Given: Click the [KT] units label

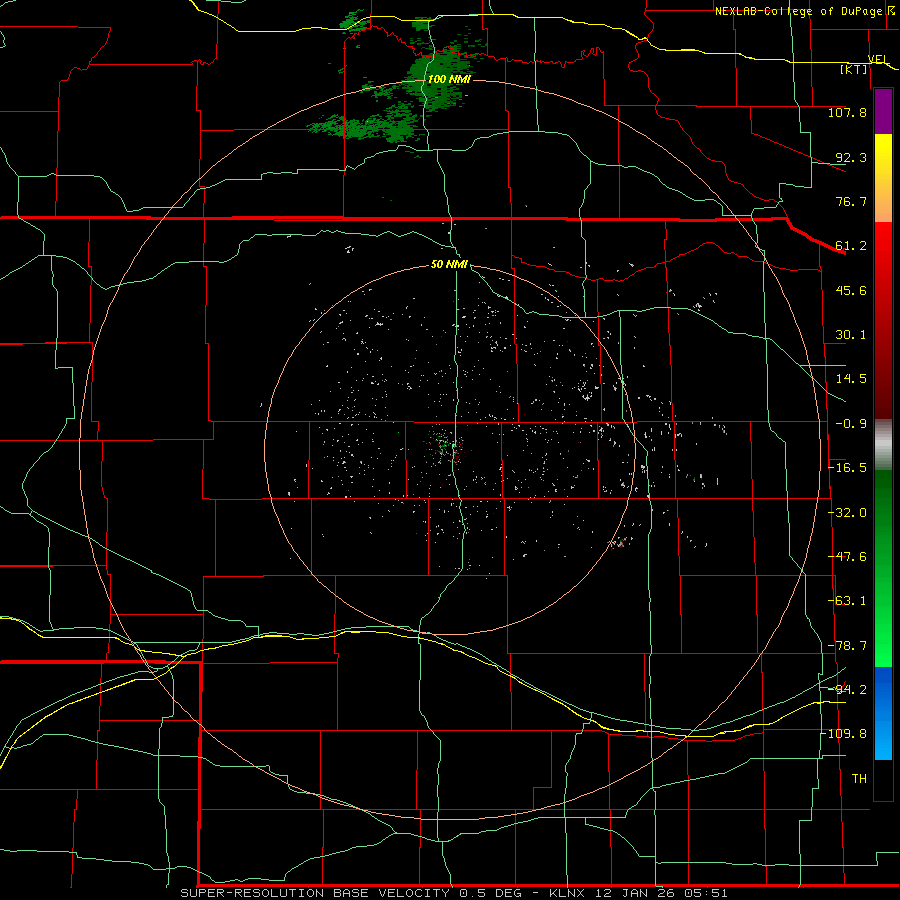Looking at the screenshot, I should pyautogui.click(x=854, y=69).
